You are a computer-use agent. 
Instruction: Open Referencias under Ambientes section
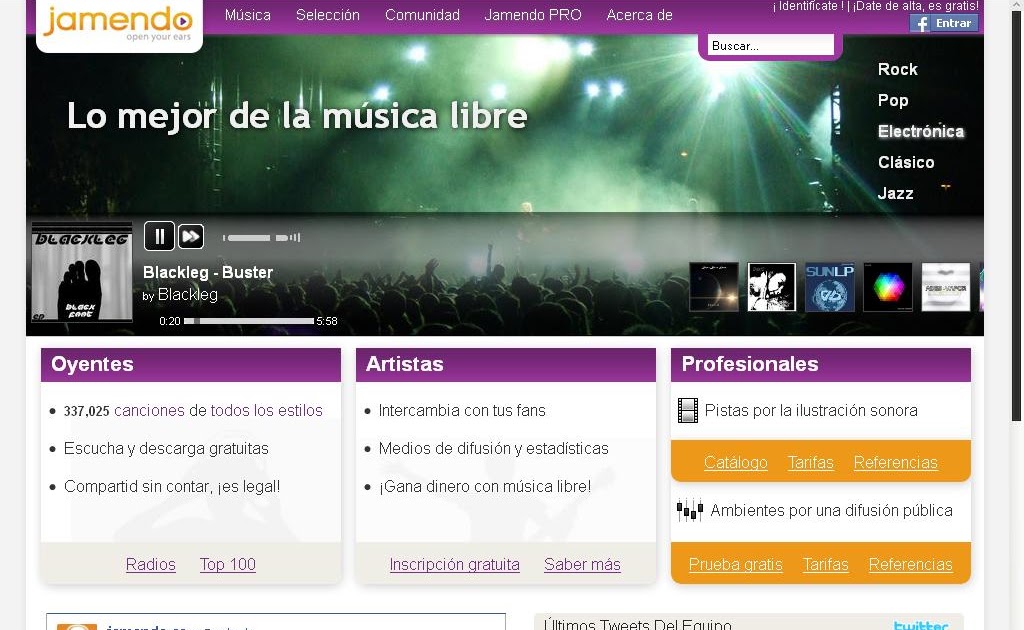tap(910, 564)
